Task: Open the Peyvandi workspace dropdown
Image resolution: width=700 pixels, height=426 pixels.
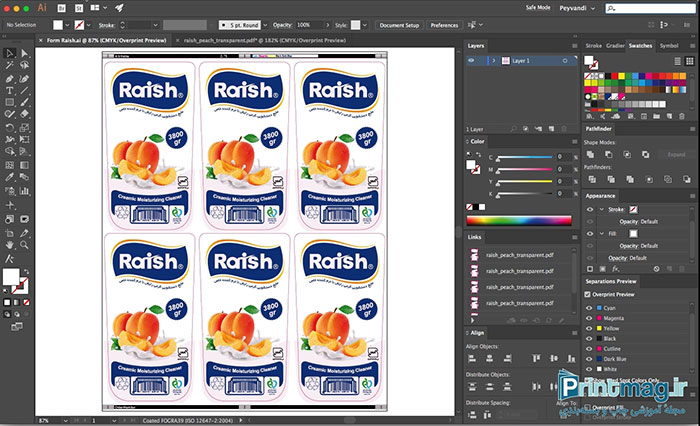Action: coord(577,8)
